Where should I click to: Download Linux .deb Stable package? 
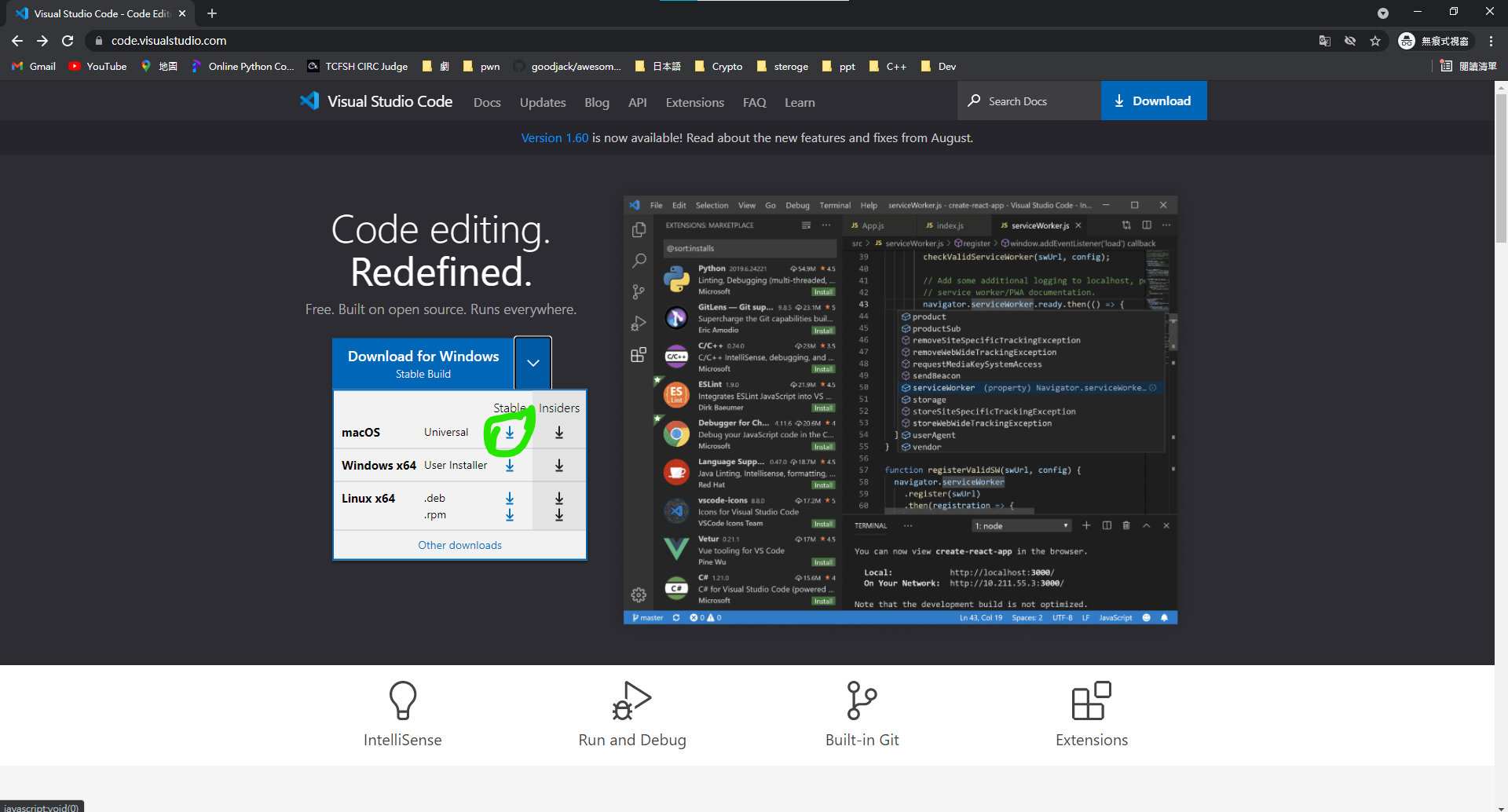pos(510,499)
